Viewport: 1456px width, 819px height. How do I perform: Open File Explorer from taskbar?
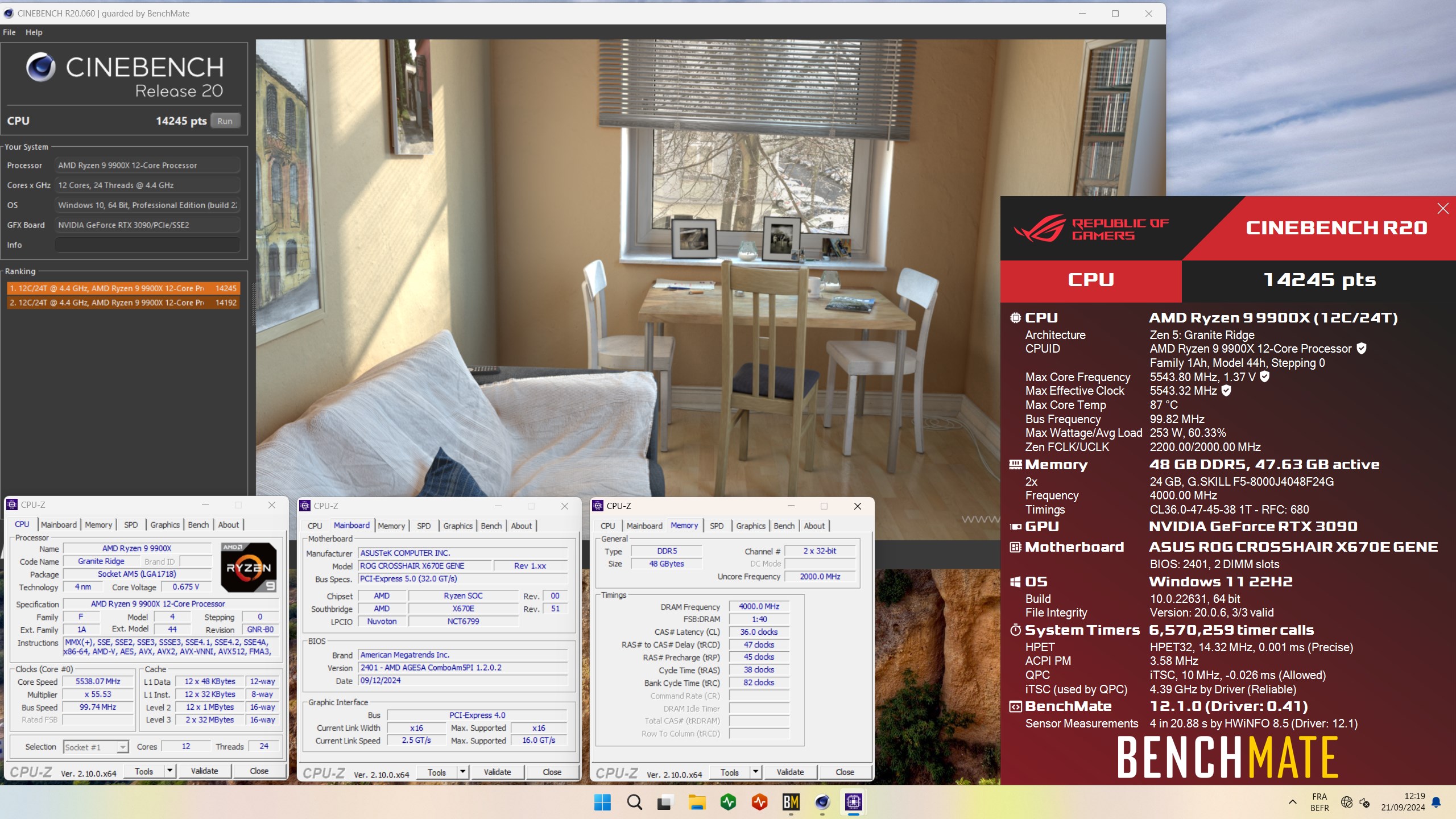(x=697, y=802)
